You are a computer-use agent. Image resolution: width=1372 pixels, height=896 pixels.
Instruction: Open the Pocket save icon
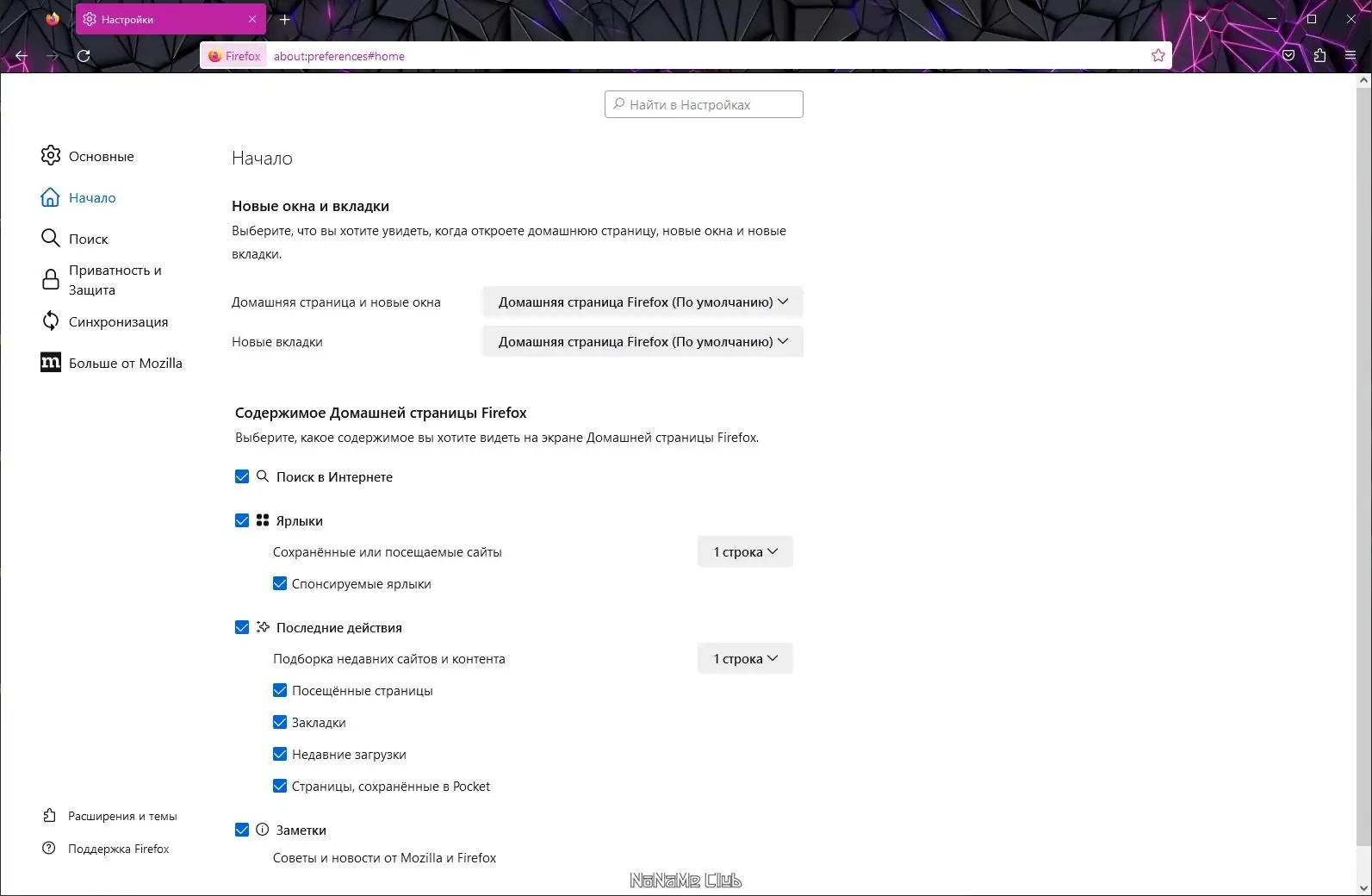pyautogui.click(x=1288, y=56)
